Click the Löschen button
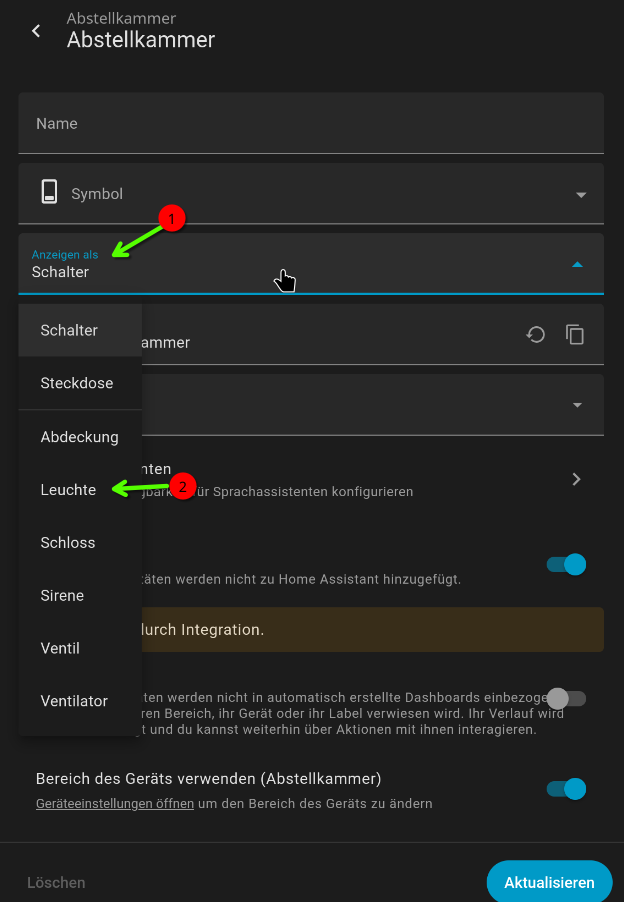The width and height of the screenshot is (624, 902). click(56, 883)
